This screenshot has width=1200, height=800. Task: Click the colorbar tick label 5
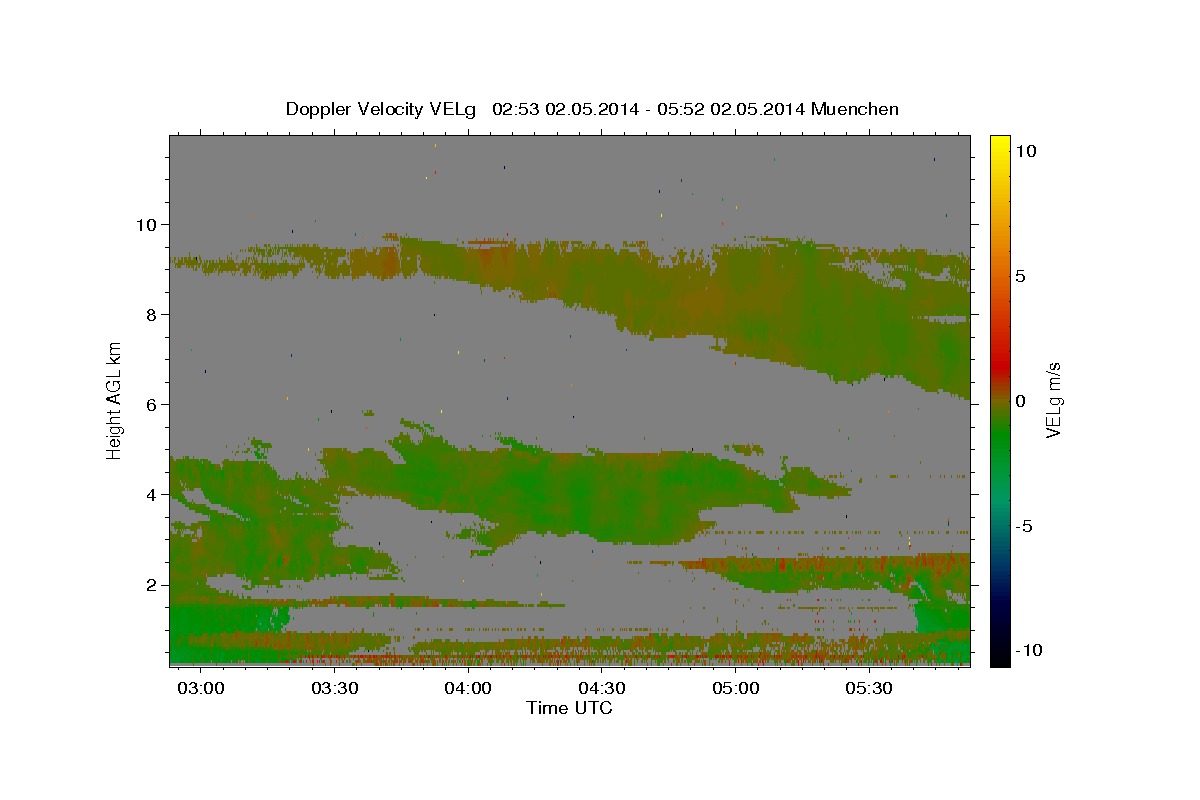point(1020,276)
